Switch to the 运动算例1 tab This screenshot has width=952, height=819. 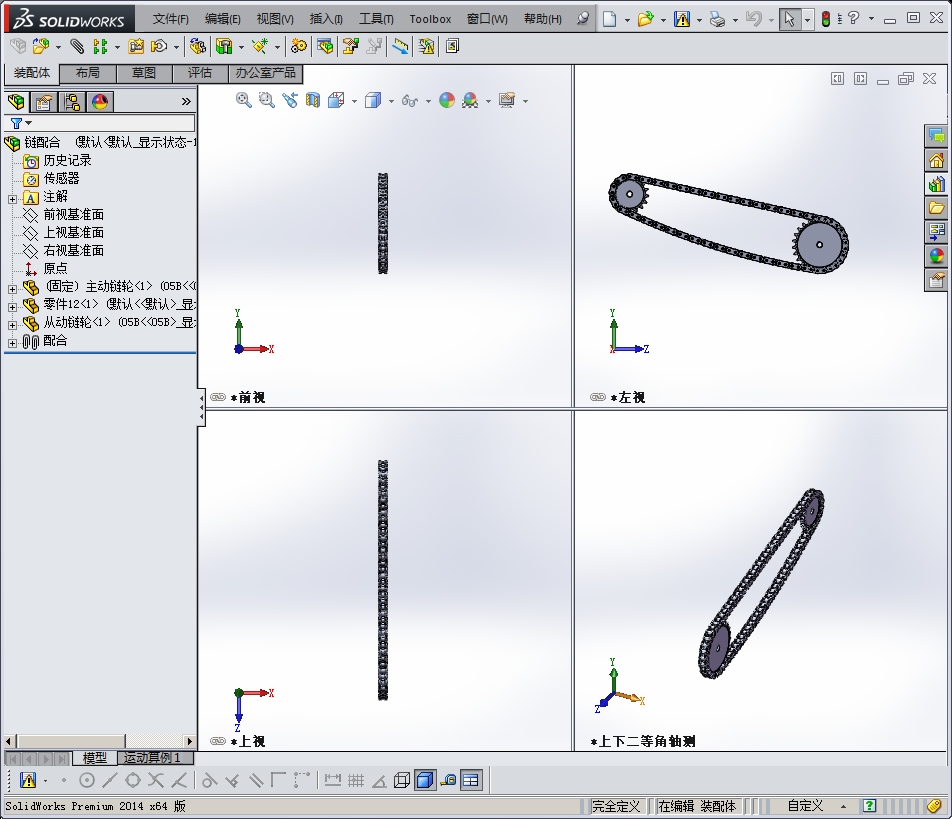(152, 758)
